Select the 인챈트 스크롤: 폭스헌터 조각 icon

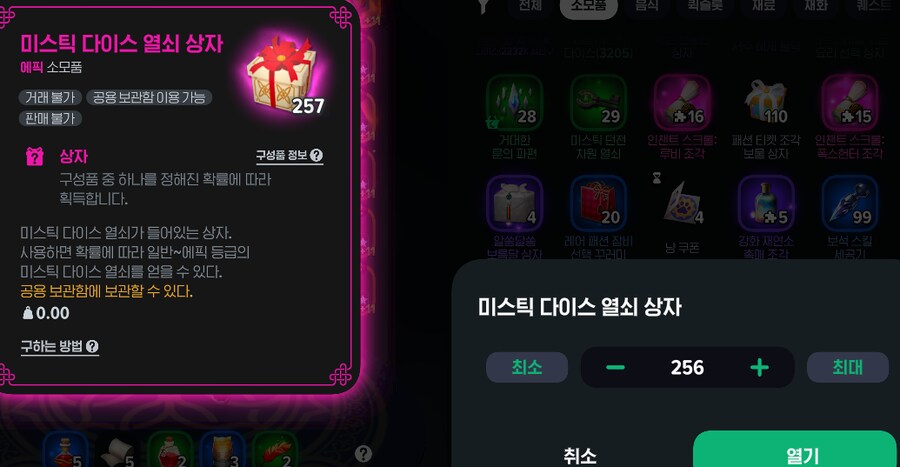pyautogui.click(x=849, y=104)
